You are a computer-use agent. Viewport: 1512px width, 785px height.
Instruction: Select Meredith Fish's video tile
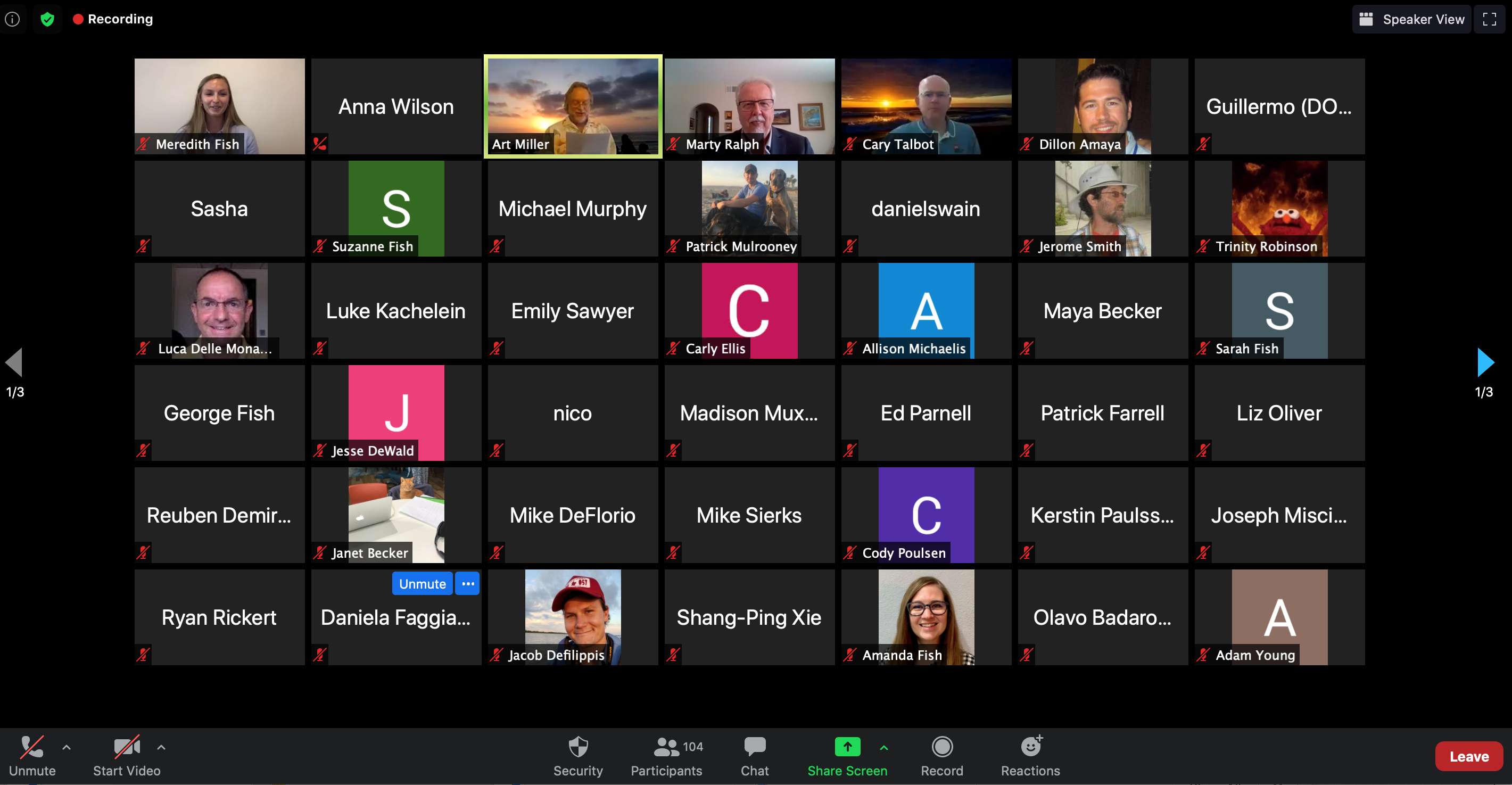point(219,106)
